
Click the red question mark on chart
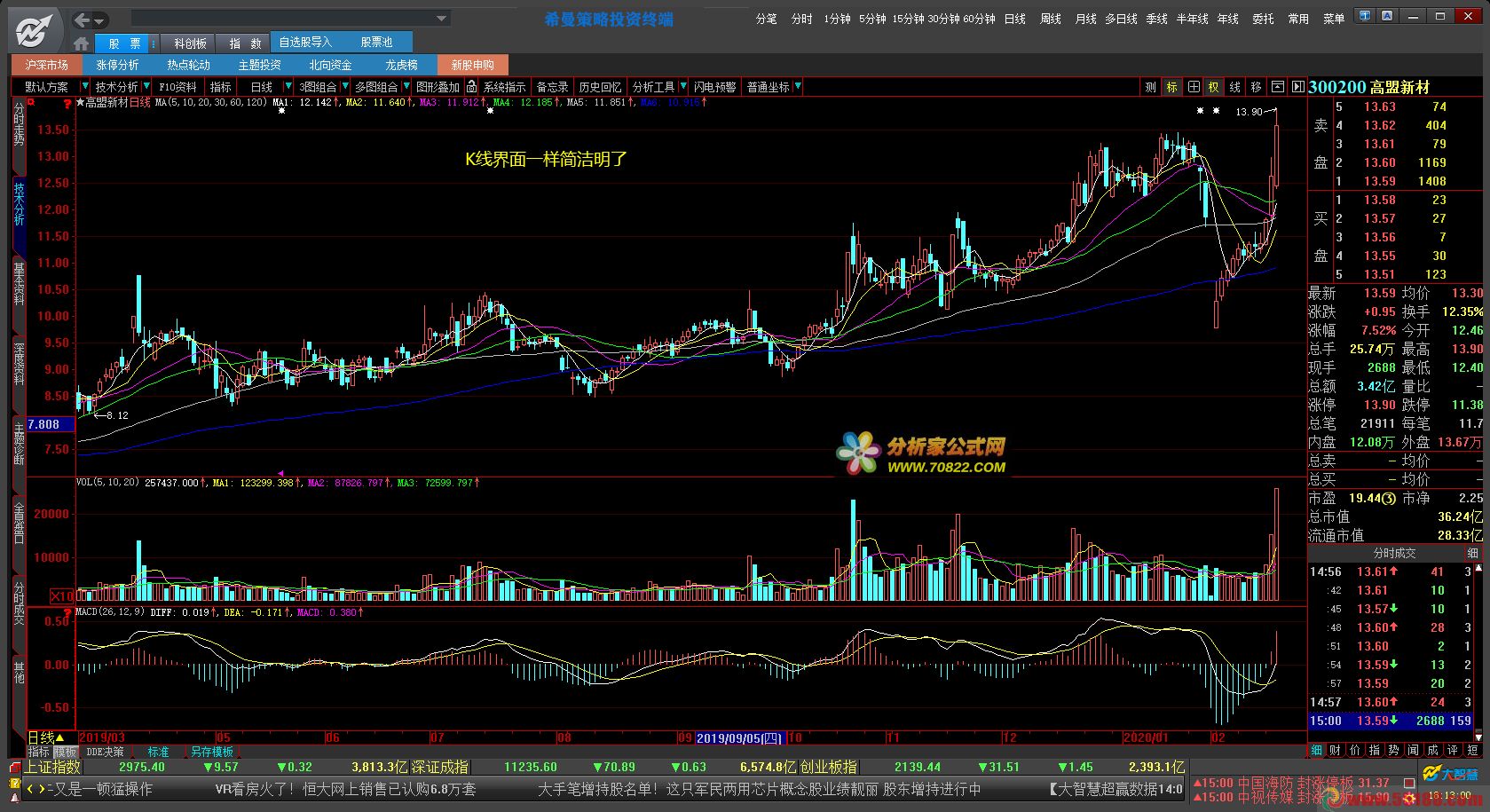click(67, 104)
